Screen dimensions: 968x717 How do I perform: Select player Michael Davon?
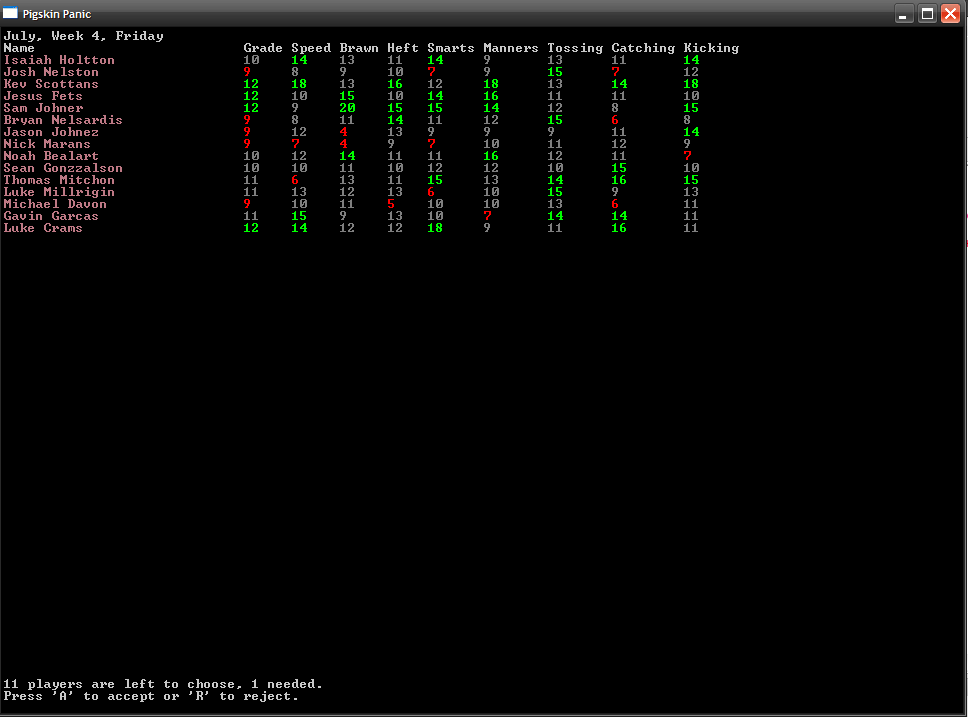(55, 204)
